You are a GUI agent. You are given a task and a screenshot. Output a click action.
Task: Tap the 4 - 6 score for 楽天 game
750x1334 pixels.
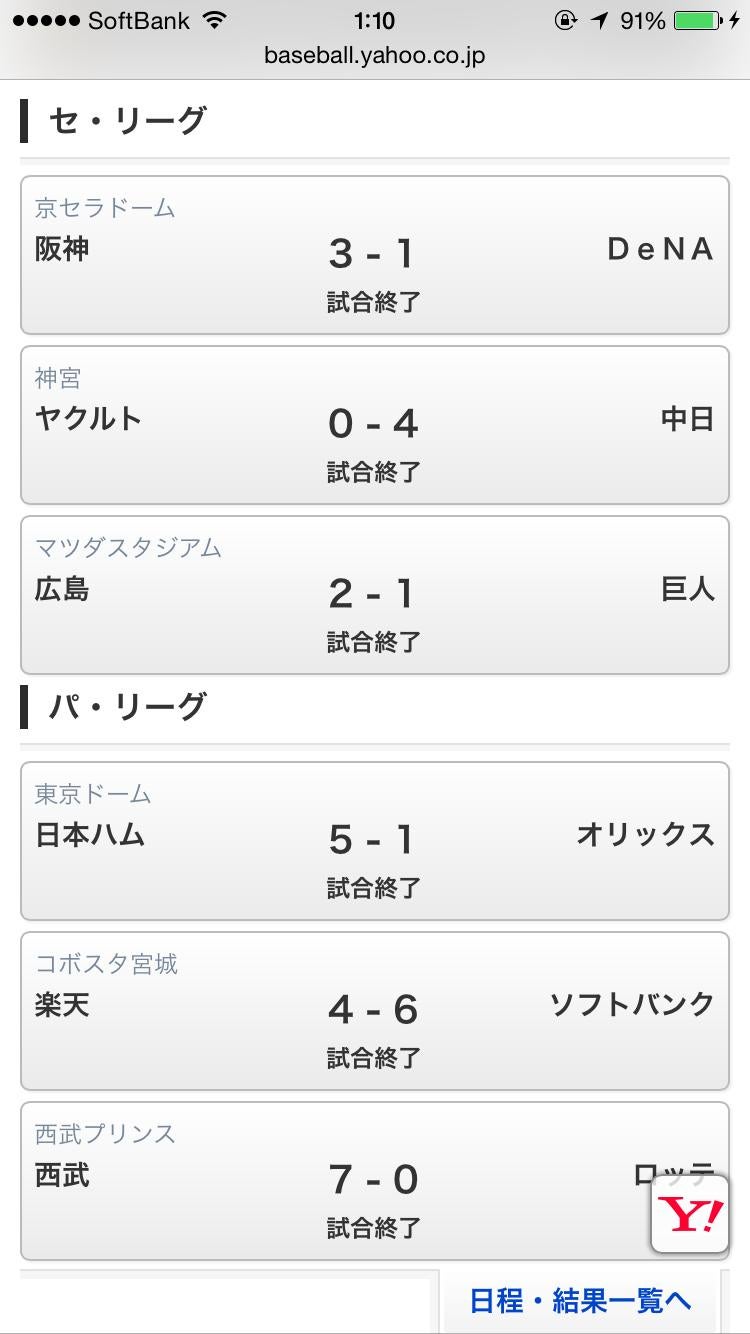(x=373, y=1010)
